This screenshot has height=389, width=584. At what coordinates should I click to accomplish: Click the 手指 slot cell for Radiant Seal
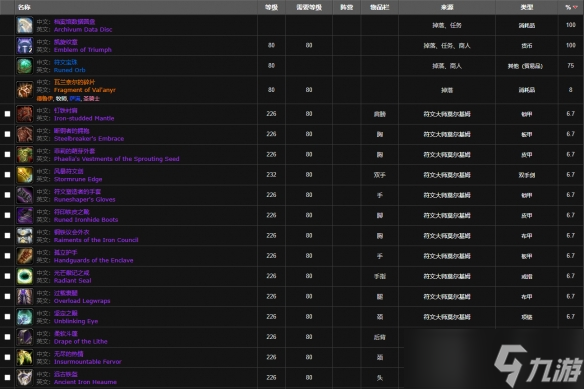[380, 276]
